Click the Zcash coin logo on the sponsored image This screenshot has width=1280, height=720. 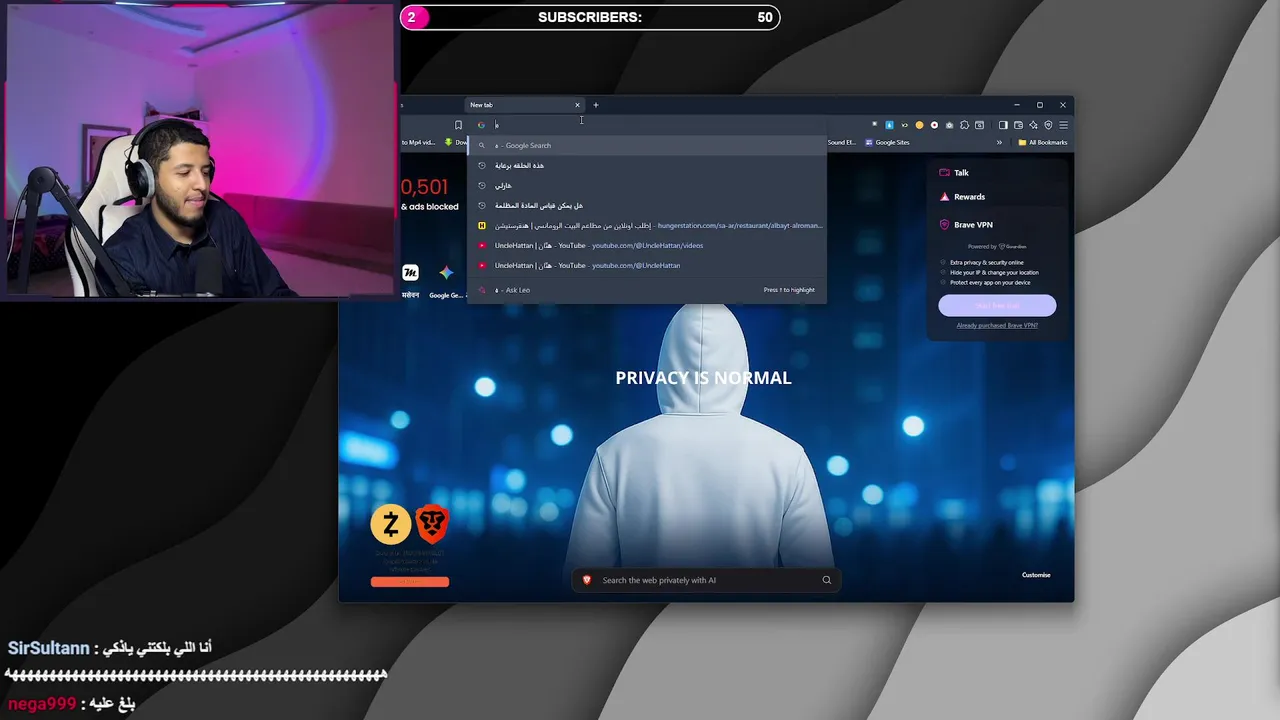pyautogui.click(x=391, y=524)
